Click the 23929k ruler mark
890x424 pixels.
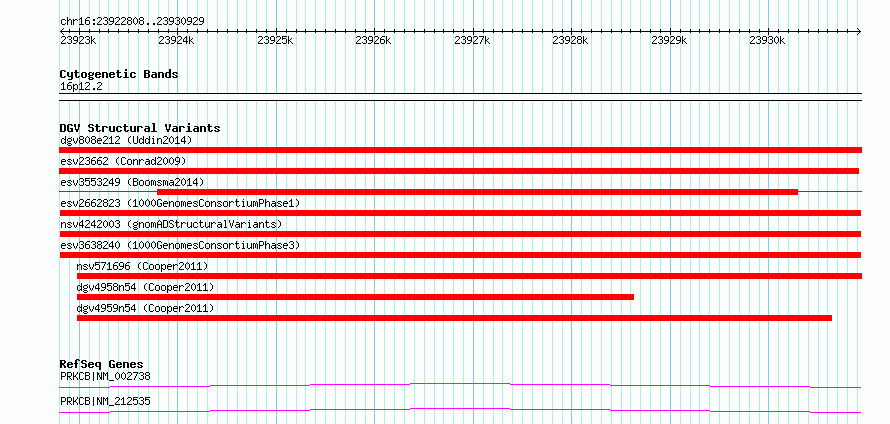point(669,40)
